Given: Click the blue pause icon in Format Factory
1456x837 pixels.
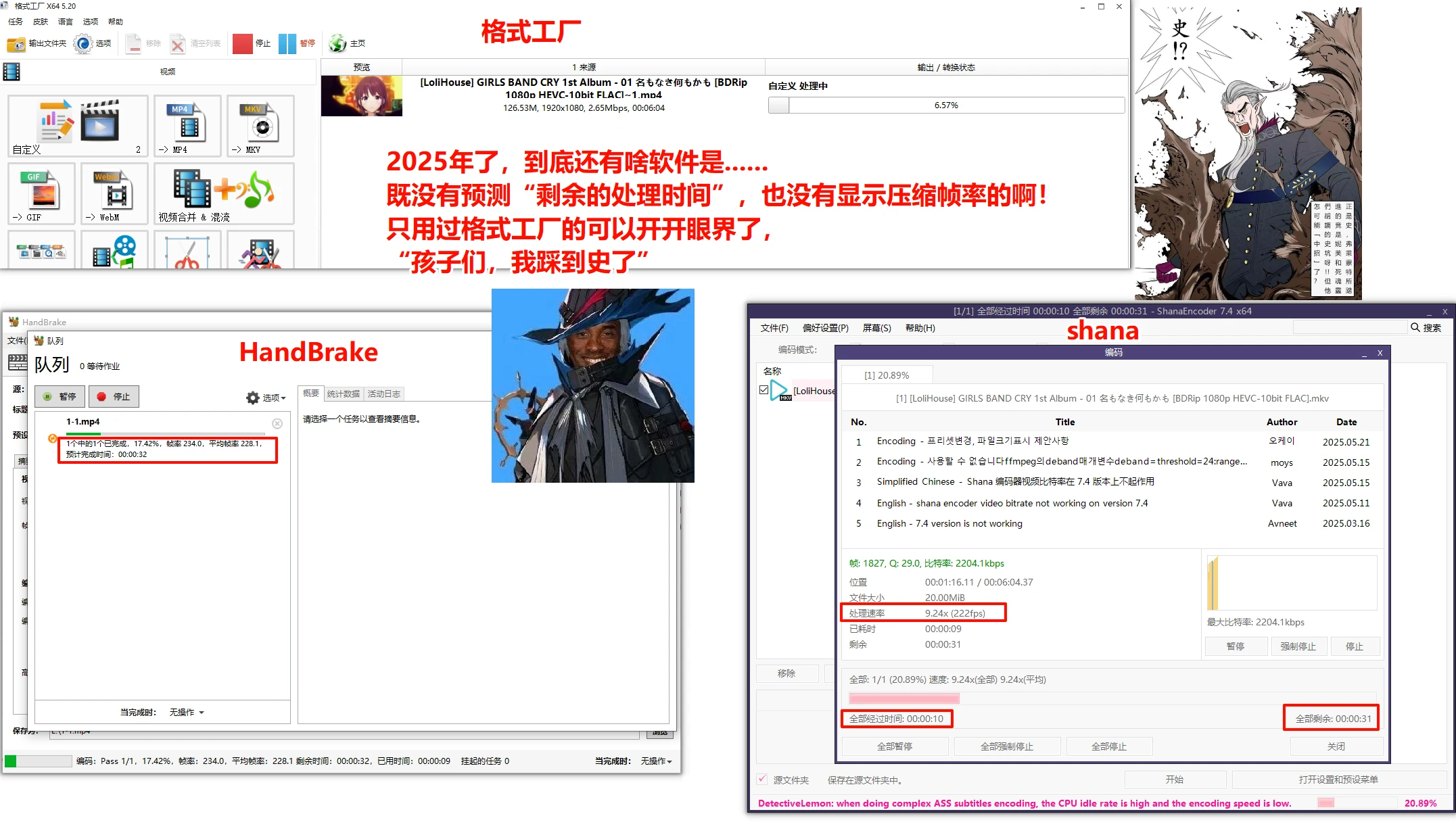Looking at the screenshot, I should tap(287, 43).
